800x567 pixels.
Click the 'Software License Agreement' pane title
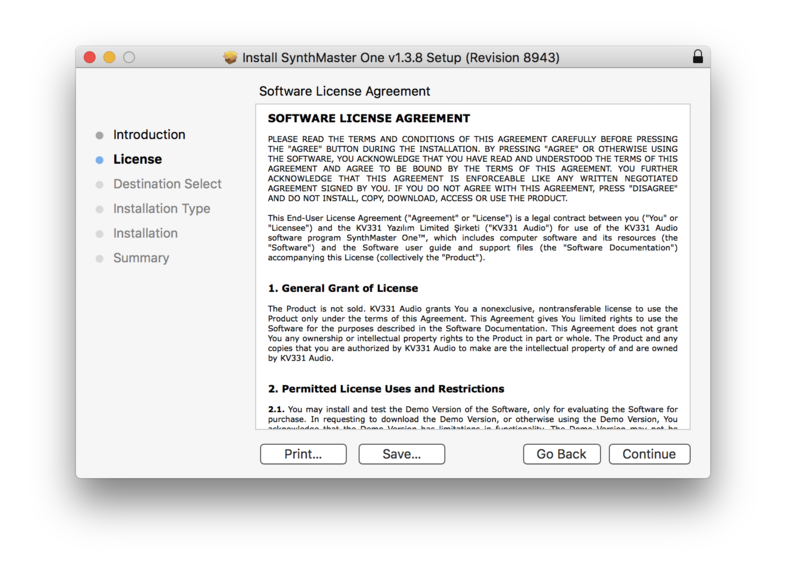click(x=344, y=91)
